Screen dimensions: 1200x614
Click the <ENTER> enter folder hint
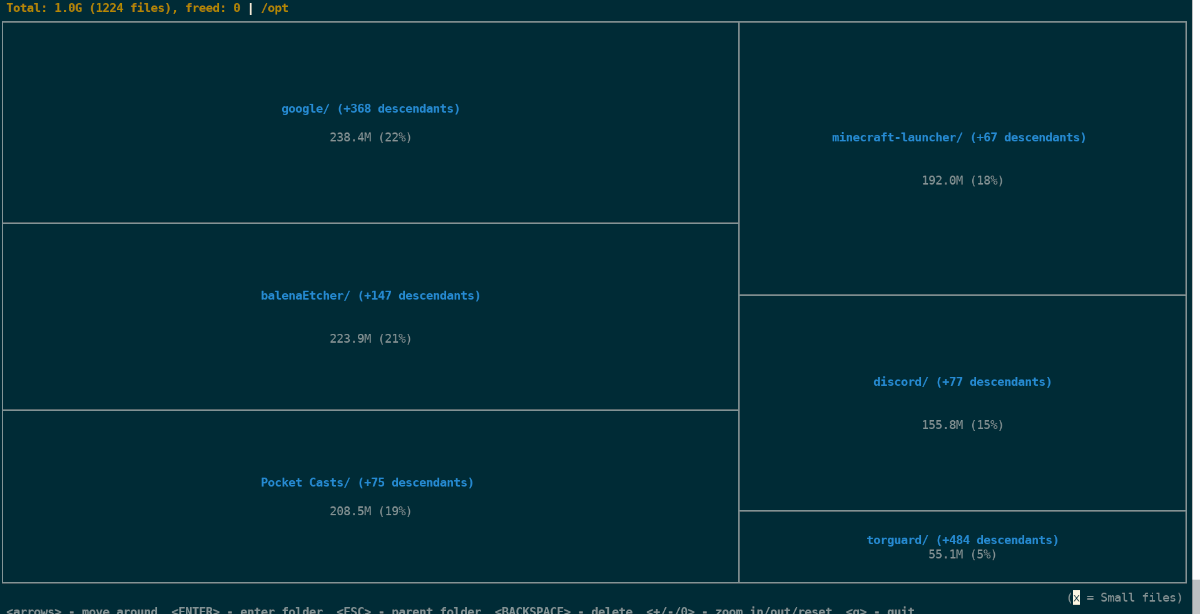pos(247,610)
